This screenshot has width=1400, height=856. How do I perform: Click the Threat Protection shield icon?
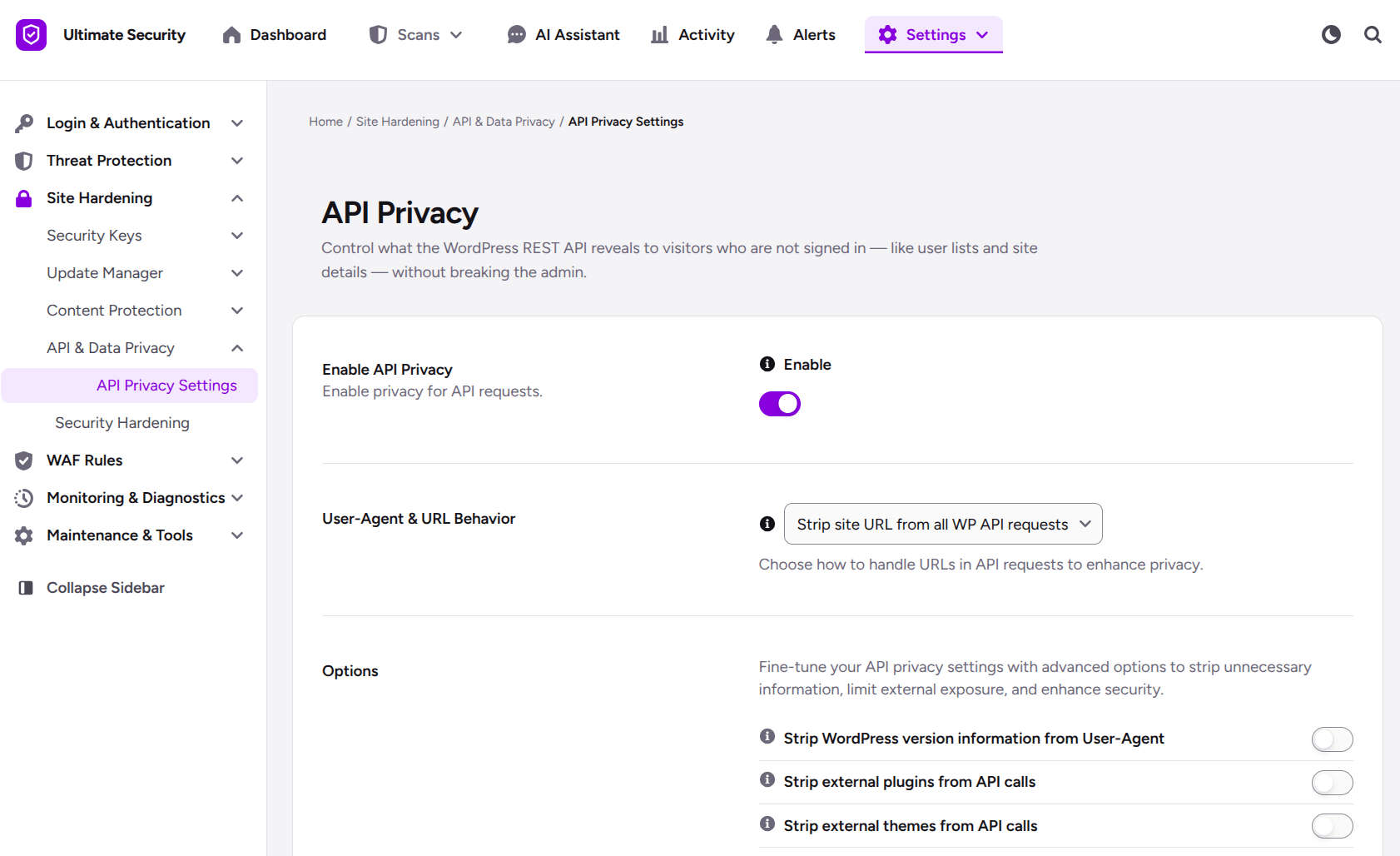tap(24, 161)
